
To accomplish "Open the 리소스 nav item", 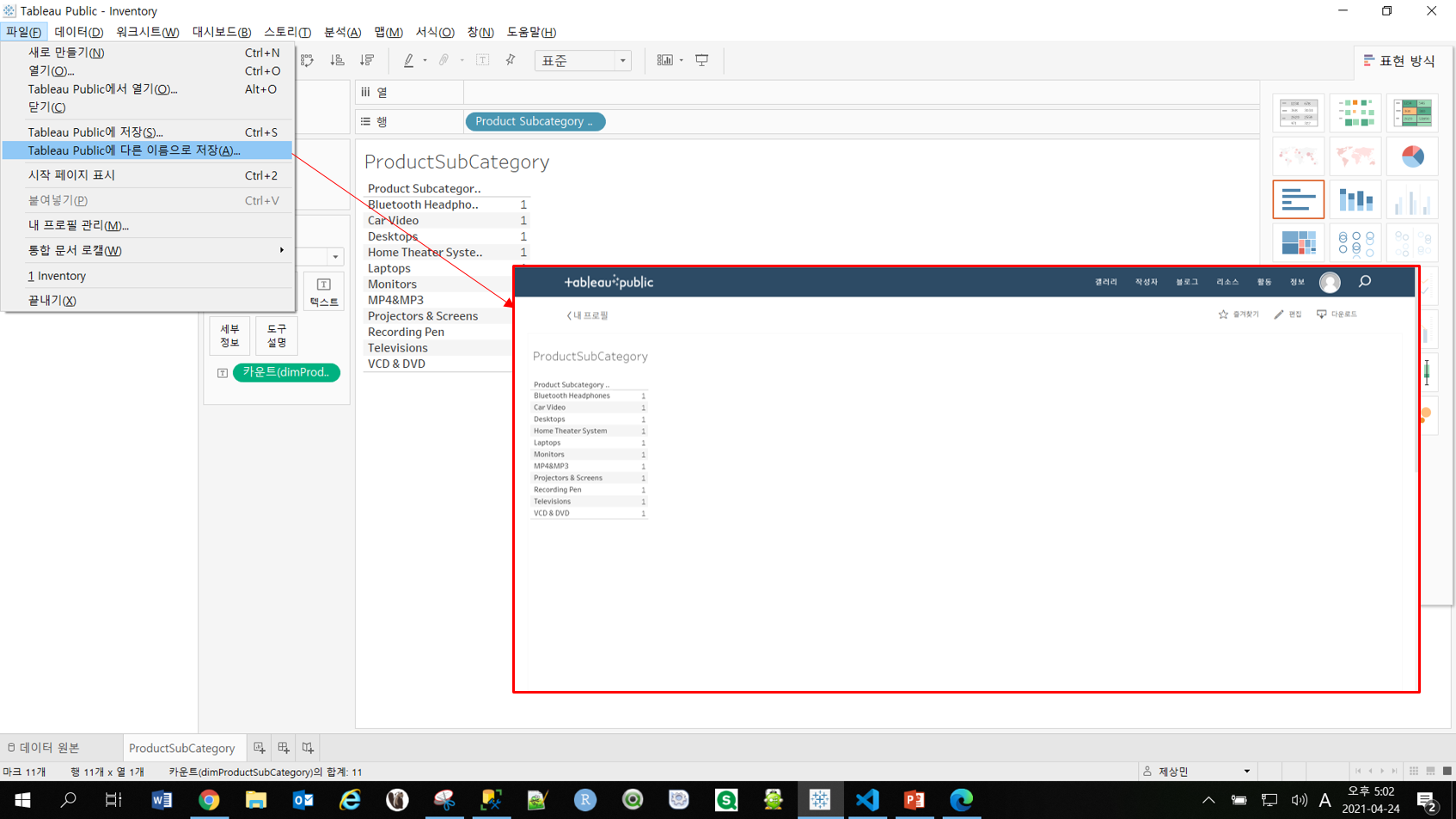I will tap(1227, 282).
